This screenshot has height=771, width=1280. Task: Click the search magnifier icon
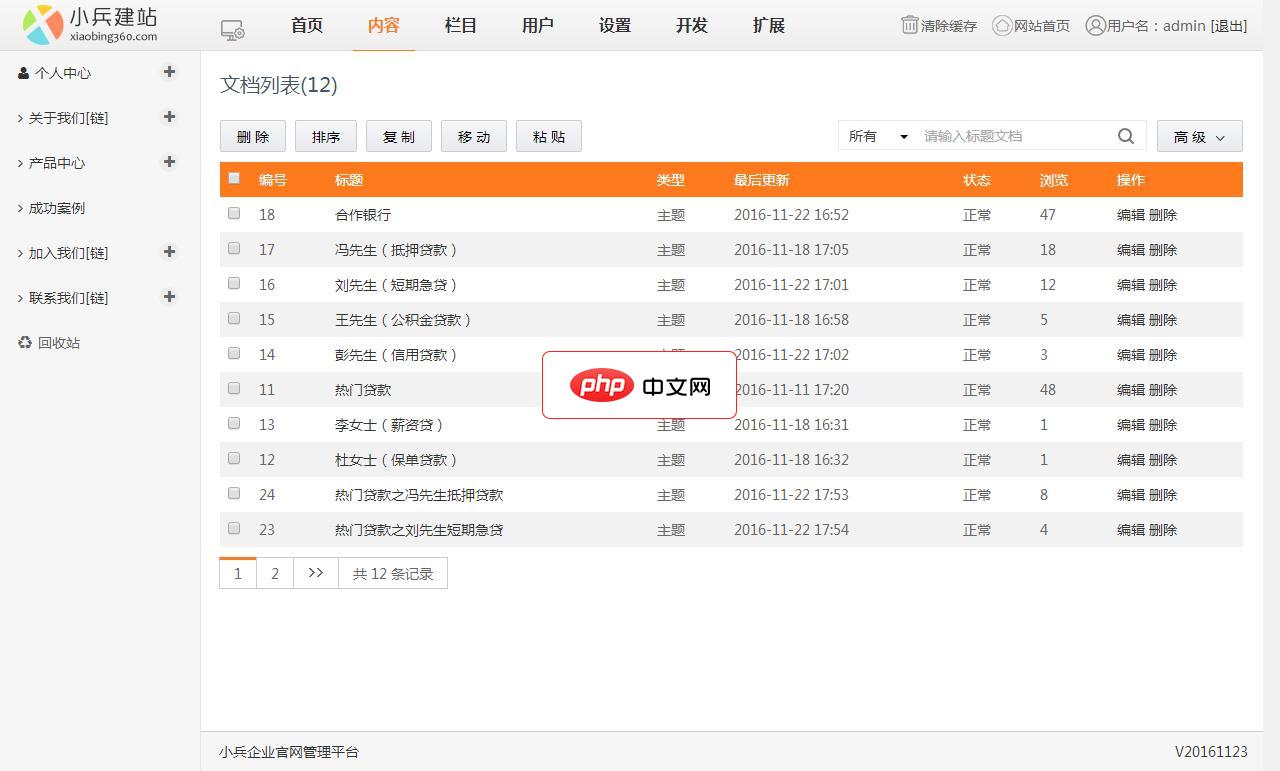click(x=1126, y=136)
